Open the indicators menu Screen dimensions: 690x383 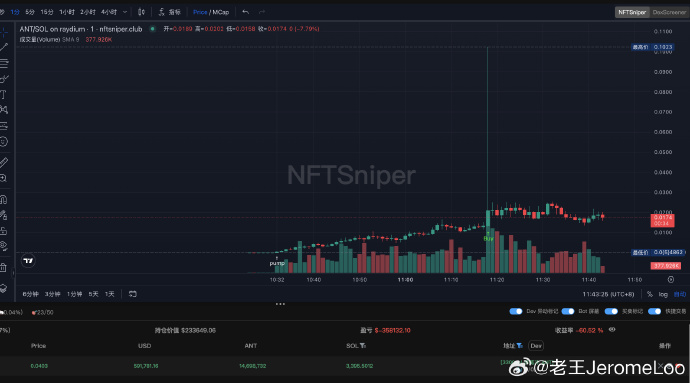(x=169, y=12)
